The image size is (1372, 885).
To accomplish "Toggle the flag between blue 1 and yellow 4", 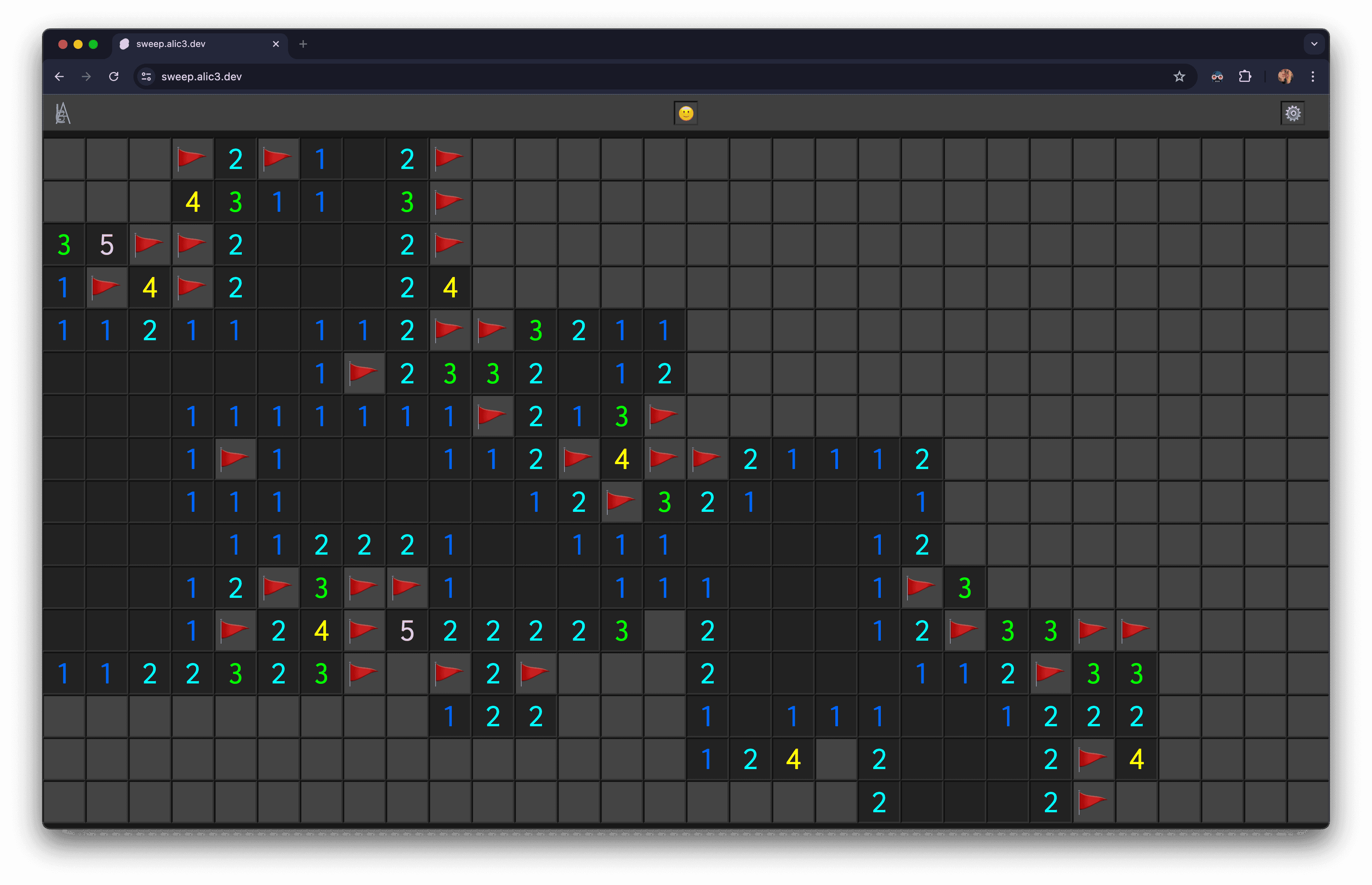I will coord(107,287).
